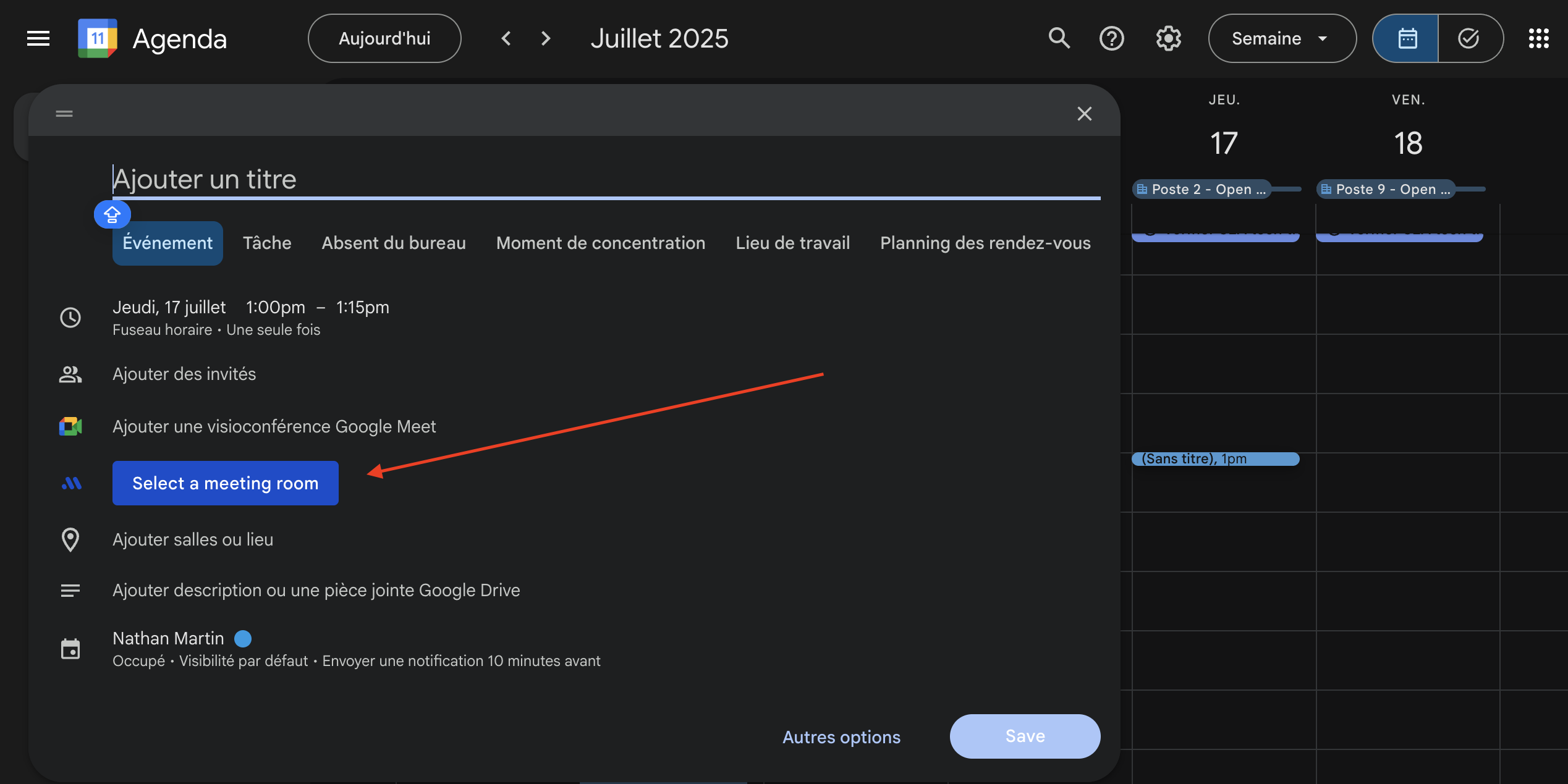Open the help question mark icon
Viewport: 1568px width, 784px height.
click(1111, 38)
